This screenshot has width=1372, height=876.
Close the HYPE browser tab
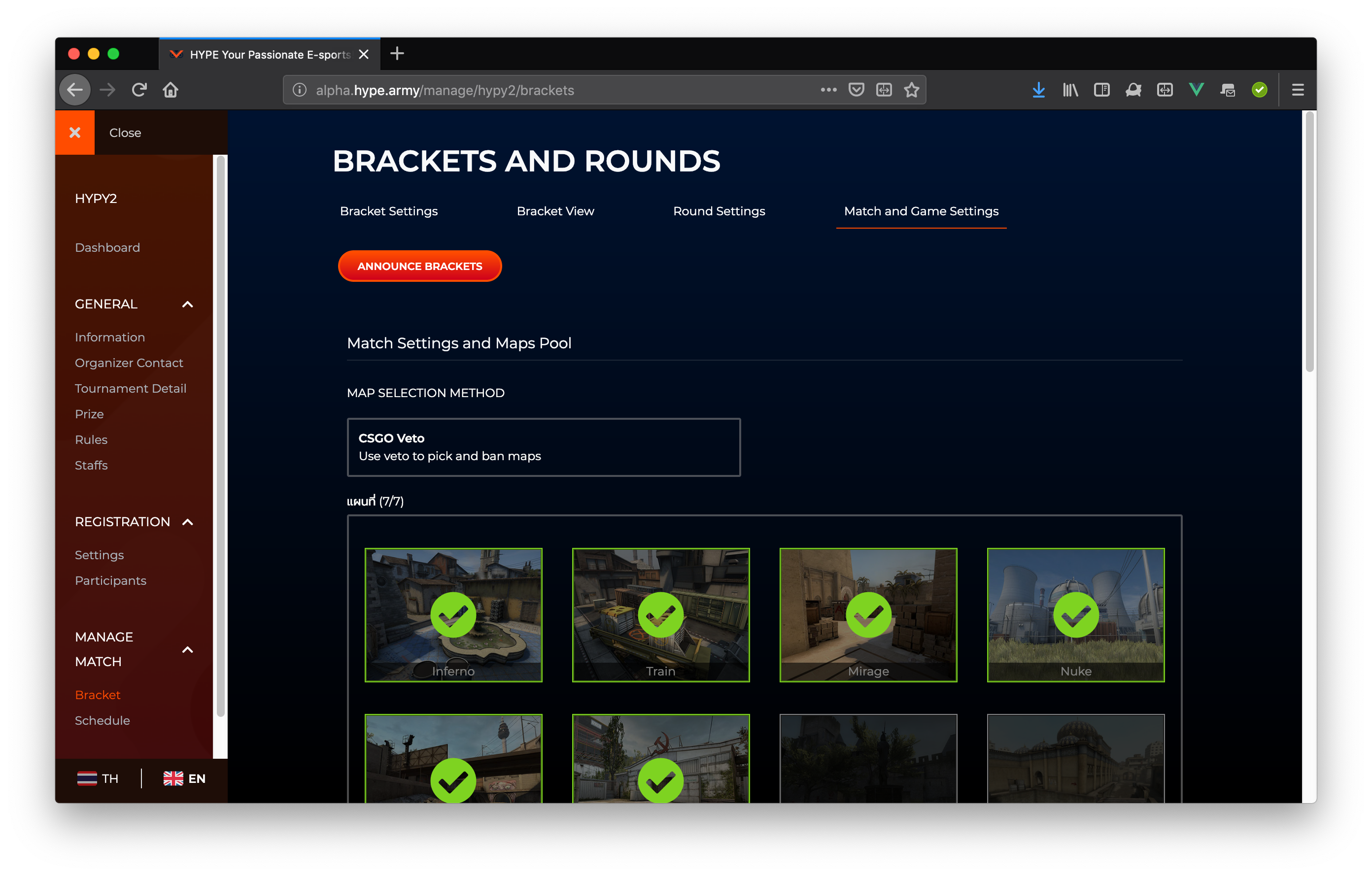tap(364, 54)
